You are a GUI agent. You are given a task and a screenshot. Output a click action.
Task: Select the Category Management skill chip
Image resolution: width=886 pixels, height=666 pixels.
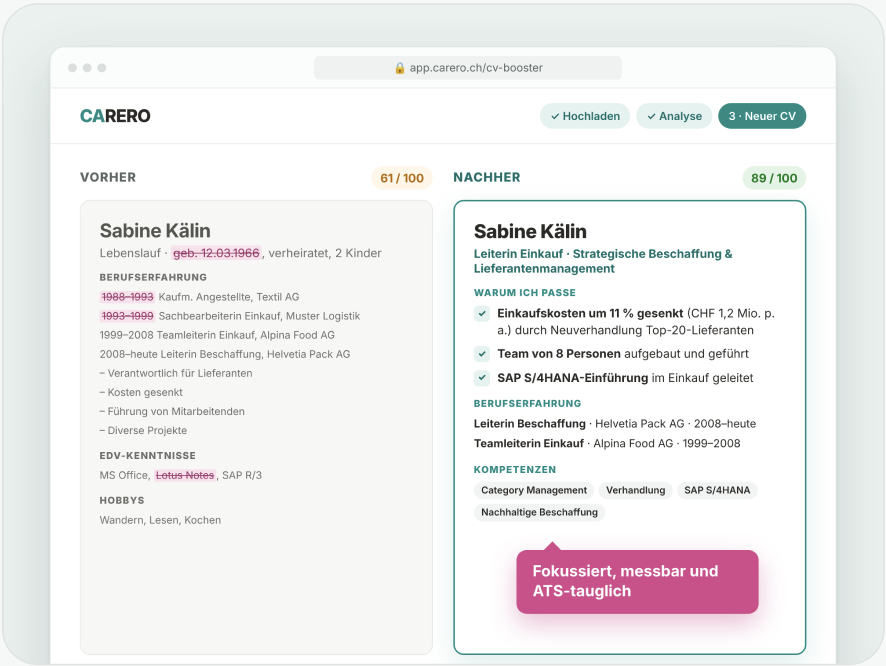[534, 490]
